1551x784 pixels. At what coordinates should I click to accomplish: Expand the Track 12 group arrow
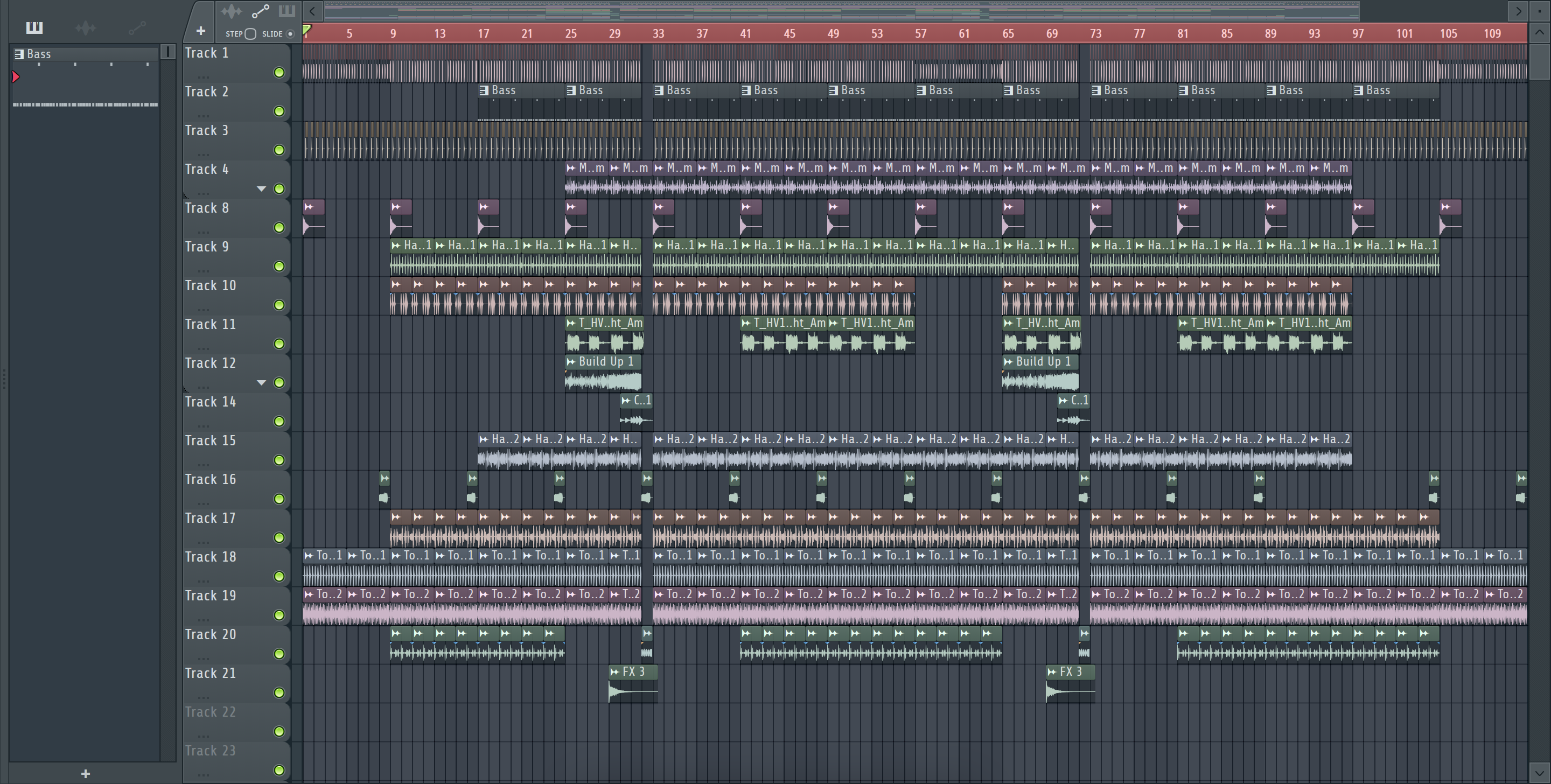pyautogui.click(x=261, y=383)
